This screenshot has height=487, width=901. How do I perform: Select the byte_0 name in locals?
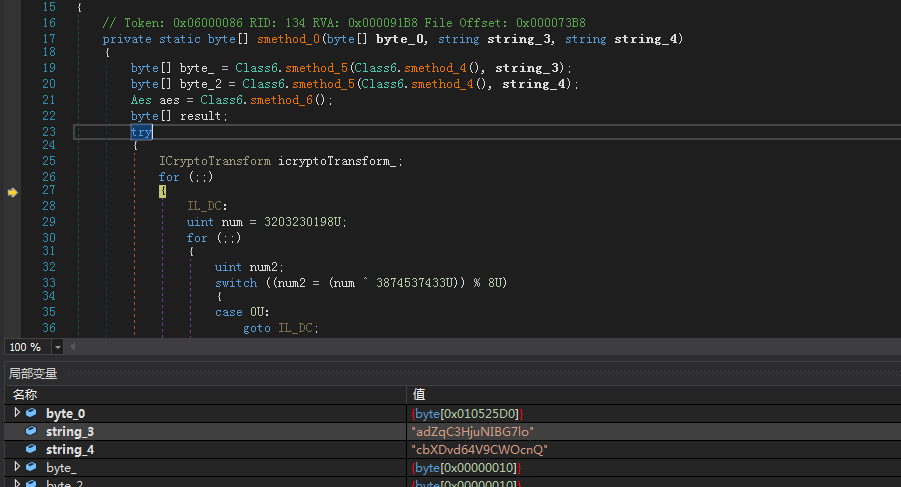pos(66,413)
